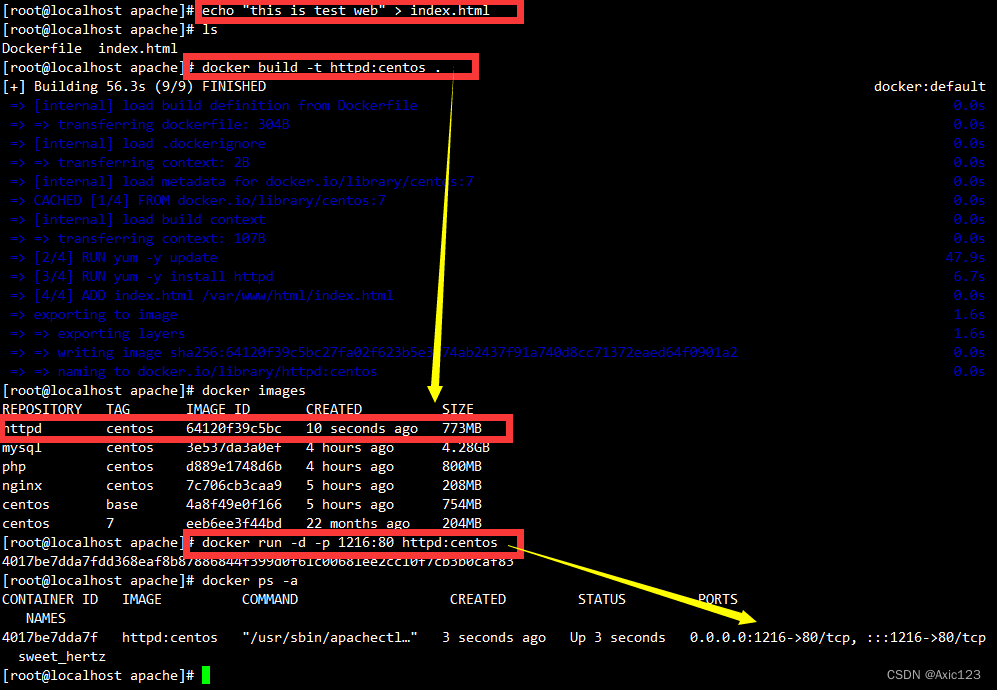Viewport: 997px width, 690px height.
Task: Click '[4/4] ADD index.html /var/www/html/index.html' step
Action: (214, 296)
